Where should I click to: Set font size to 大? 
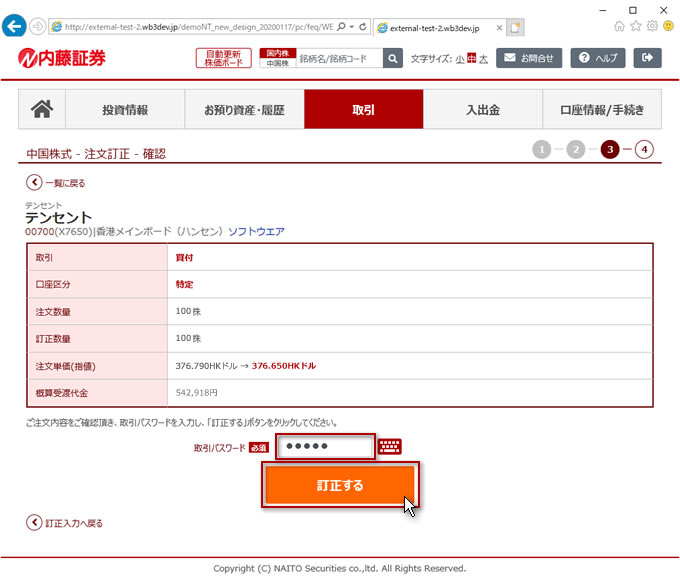pos(483,59)
